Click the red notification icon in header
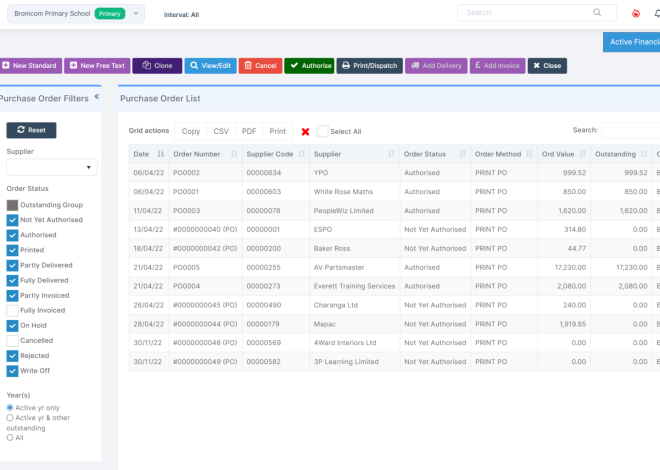 636,14
